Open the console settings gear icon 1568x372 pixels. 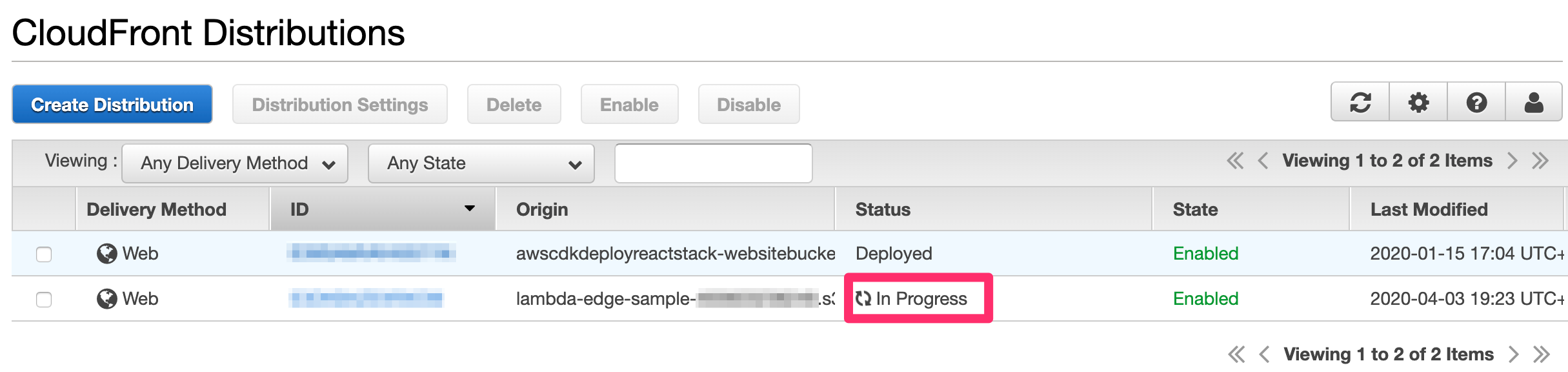1418,102
